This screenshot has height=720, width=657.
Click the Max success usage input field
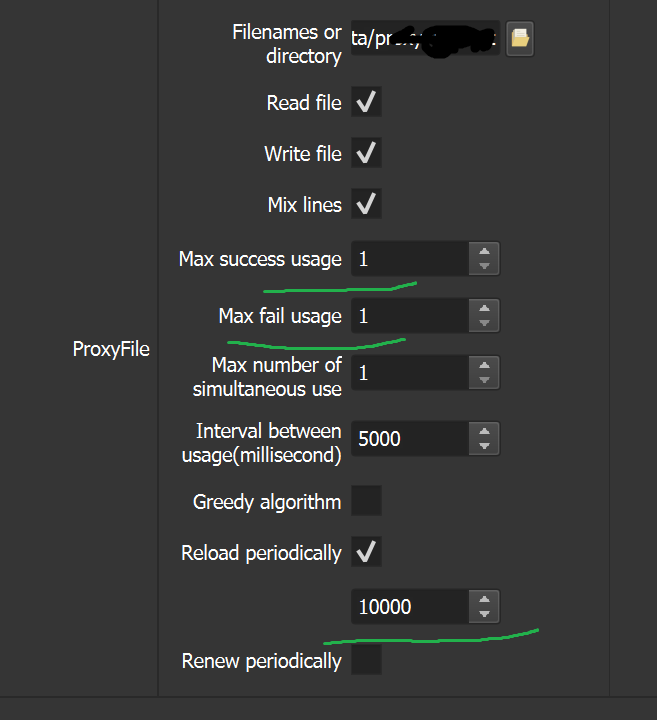(409, 259)
